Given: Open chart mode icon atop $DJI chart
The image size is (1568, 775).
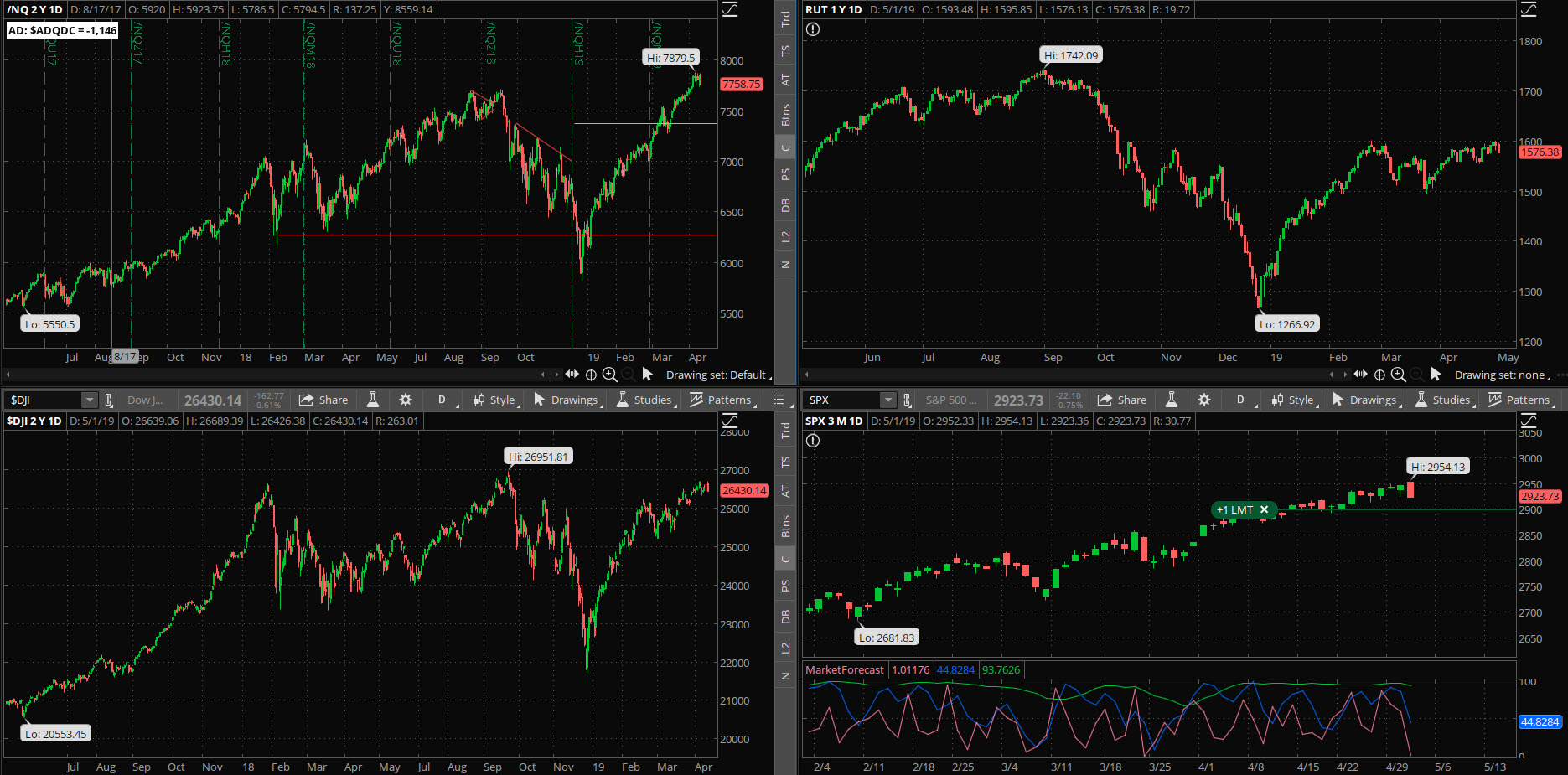Looking at the screenshot, I should (731, 421).
